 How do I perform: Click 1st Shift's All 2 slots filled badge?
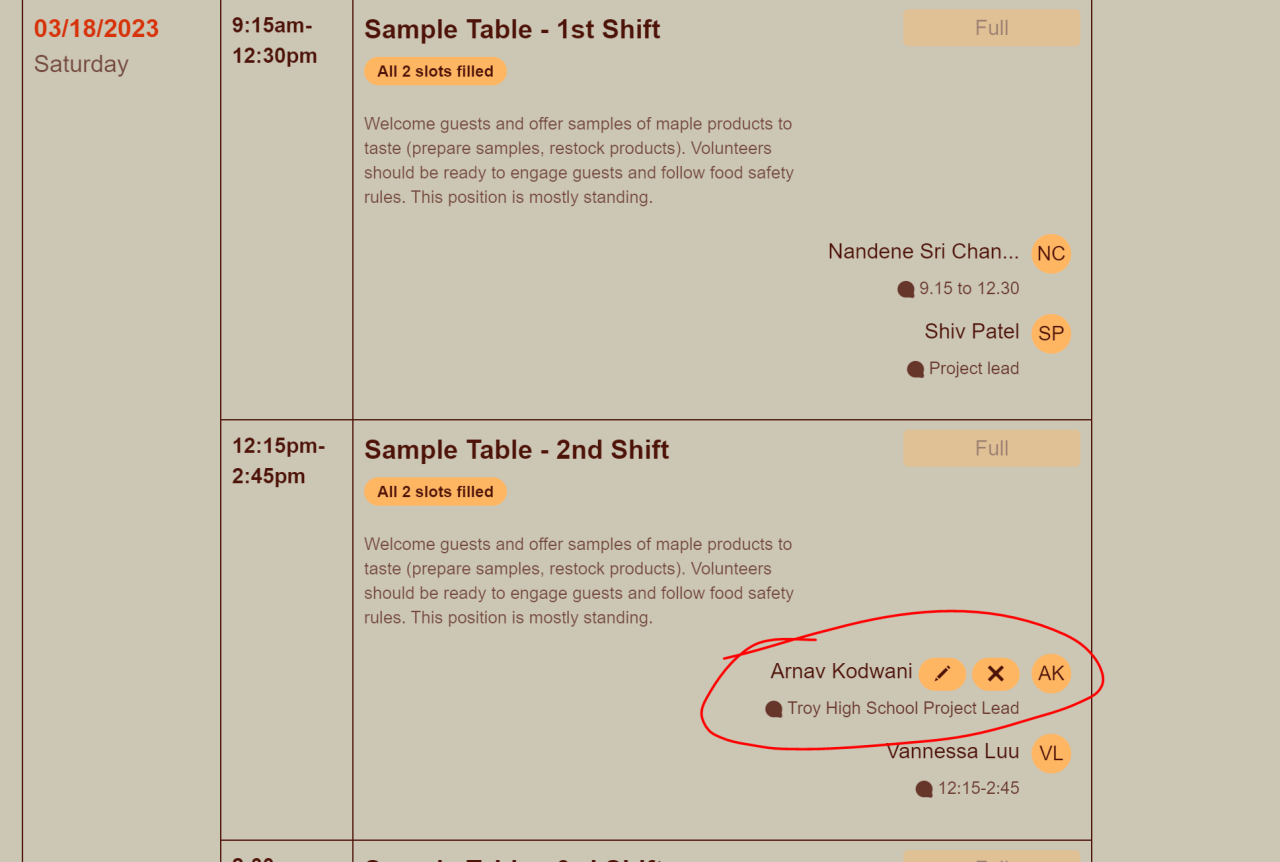pyautogui.click(x=435, y=72)
